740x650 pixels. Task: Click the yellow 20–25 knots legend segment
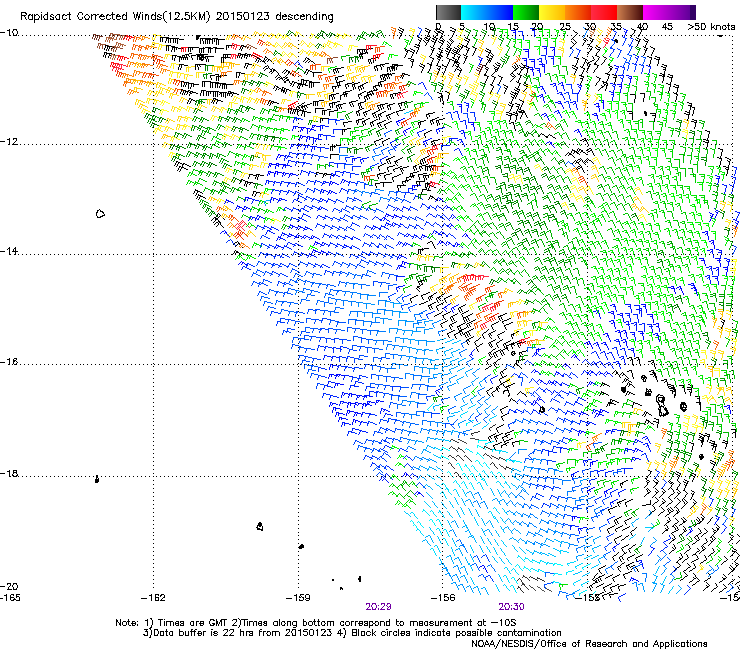(x=552, y=12)
